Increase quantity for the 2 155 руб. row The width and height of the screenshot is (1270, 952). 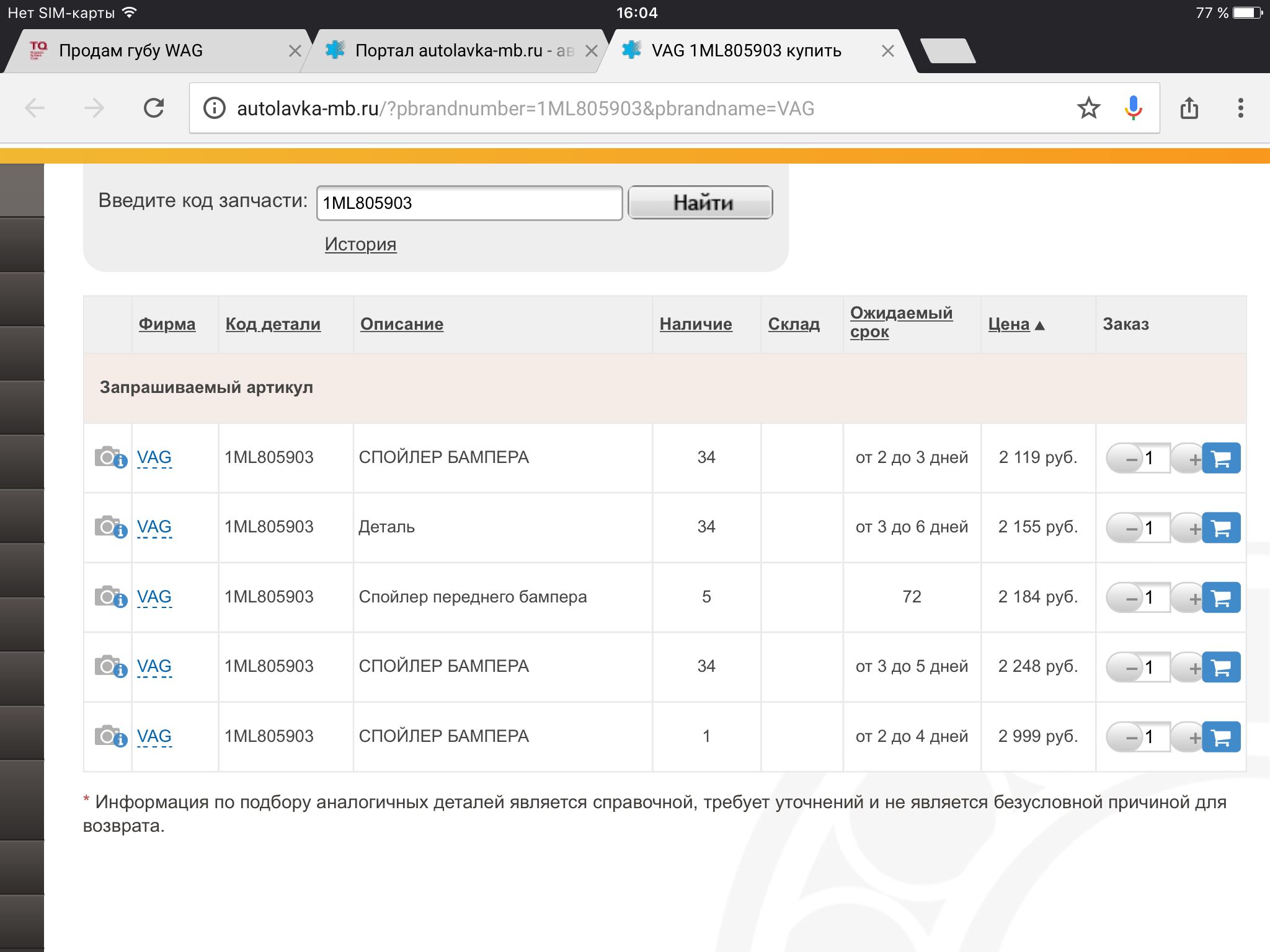1192,529
